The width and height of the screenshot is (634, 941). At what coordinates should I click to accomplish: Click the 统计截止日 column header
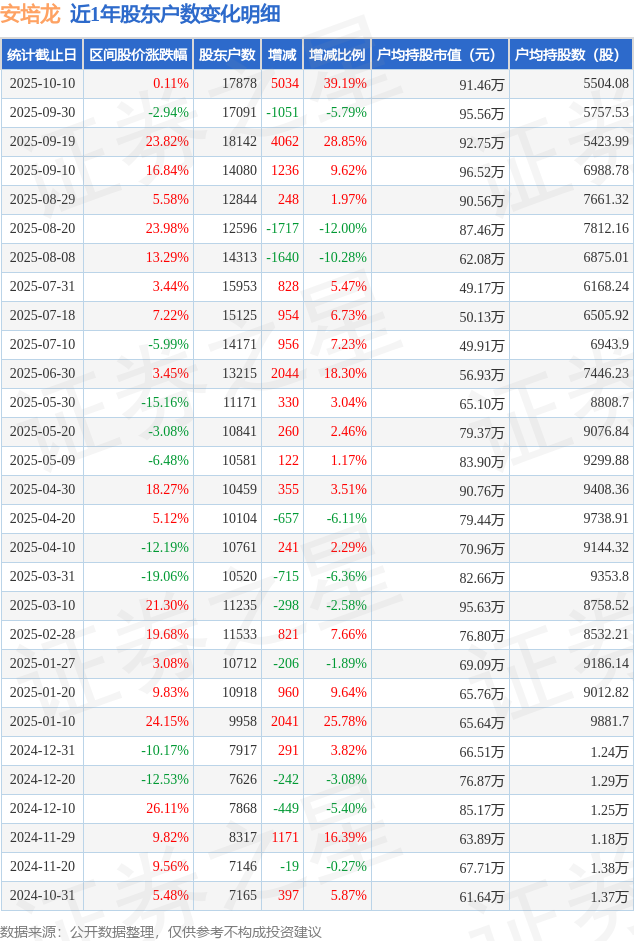coord(41,55)
